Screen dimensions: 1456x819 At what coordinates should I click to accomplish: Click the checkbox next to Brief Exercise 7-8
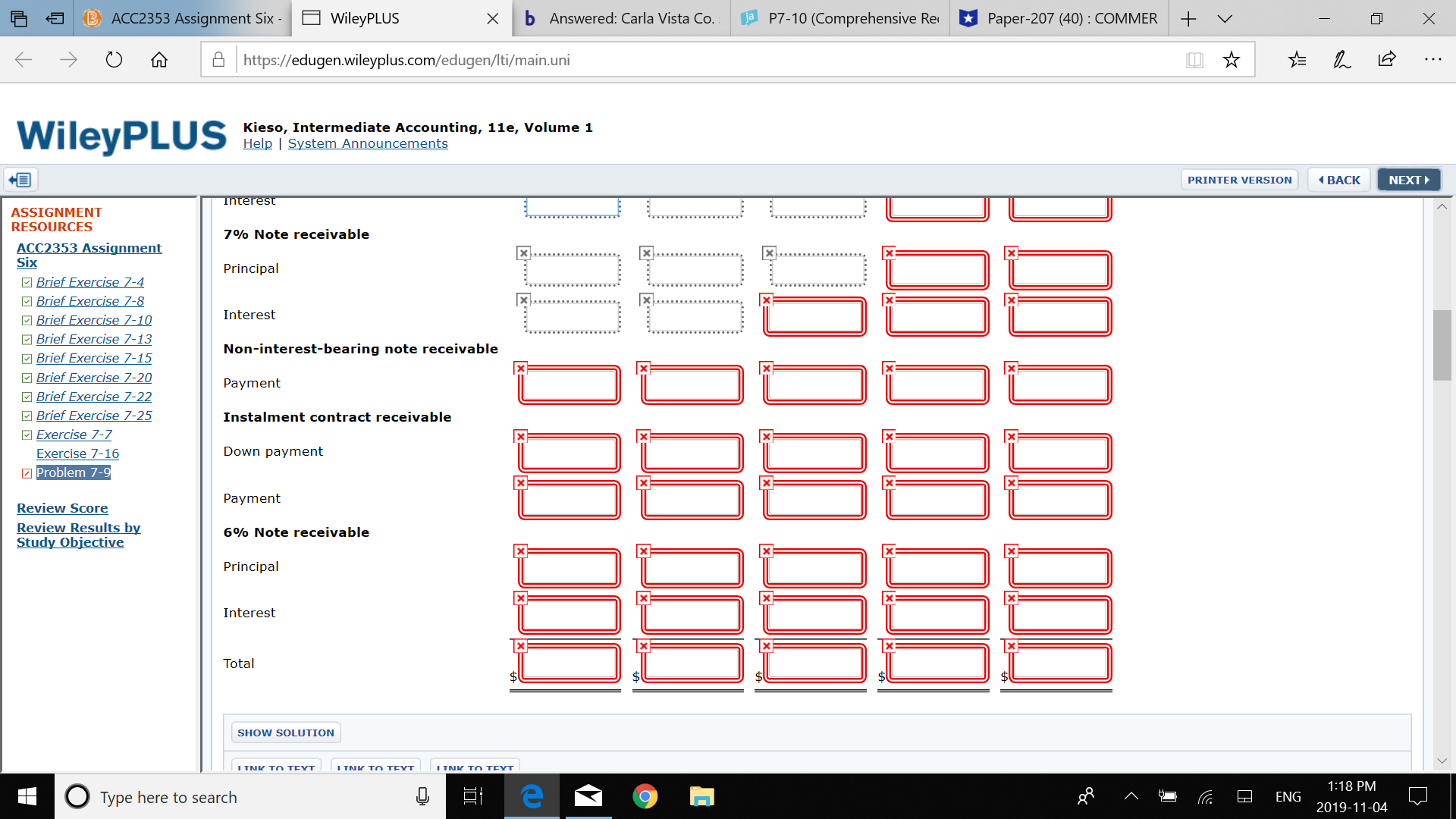click(x=27, y=301)
